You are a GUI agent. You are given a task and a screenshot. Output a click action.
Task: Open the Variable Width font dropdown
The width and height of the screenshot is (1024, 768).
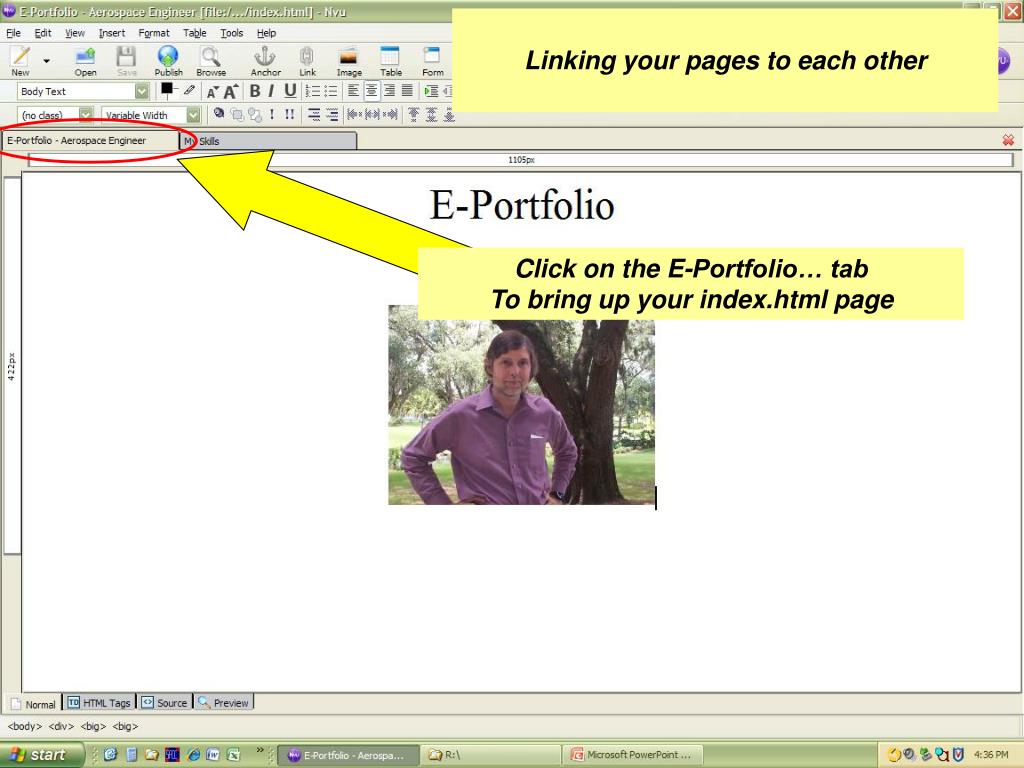point(151,115)
